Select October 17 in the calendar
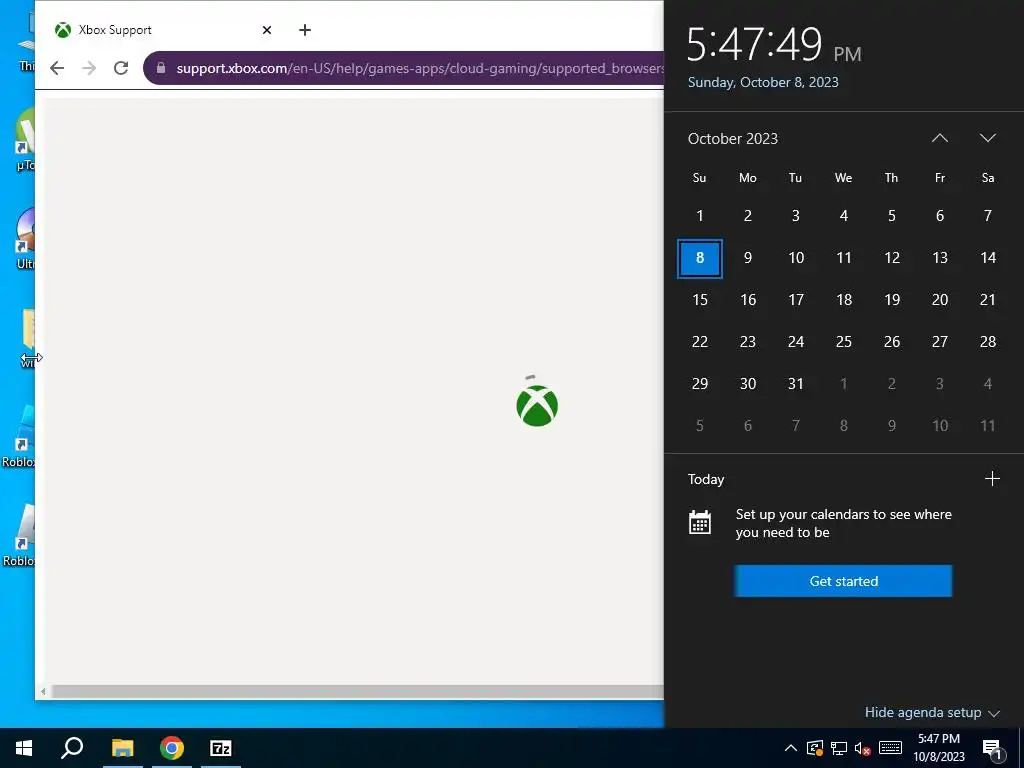The height and width of the screenshot is (768, 1024). point(795,300)
